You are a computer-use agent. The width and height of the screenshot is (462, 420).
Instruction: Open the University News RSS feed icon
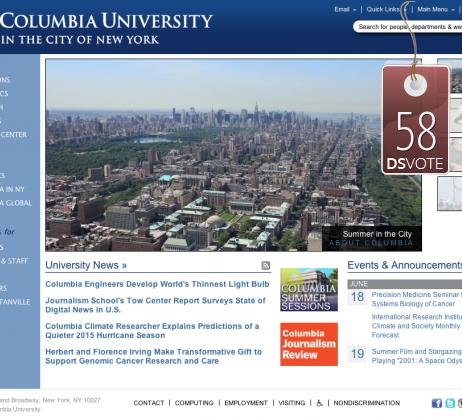point(265,265)
